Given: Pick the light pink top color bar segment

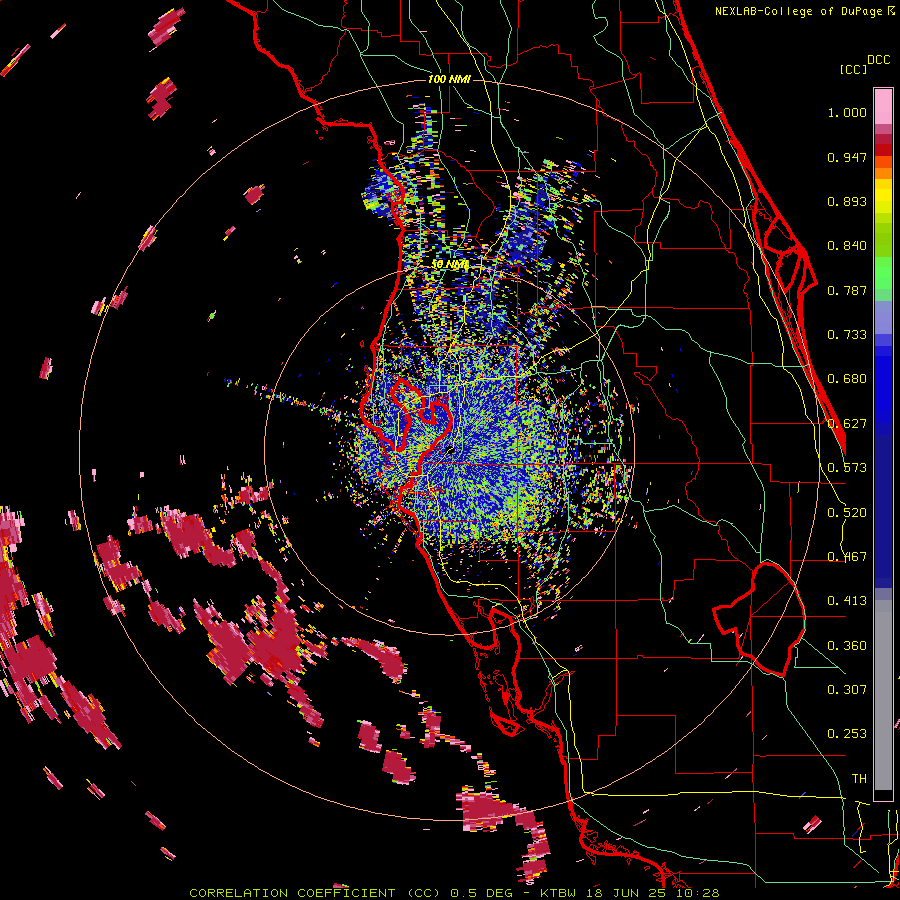Looking at the screenshot, I should coord(883,106).
